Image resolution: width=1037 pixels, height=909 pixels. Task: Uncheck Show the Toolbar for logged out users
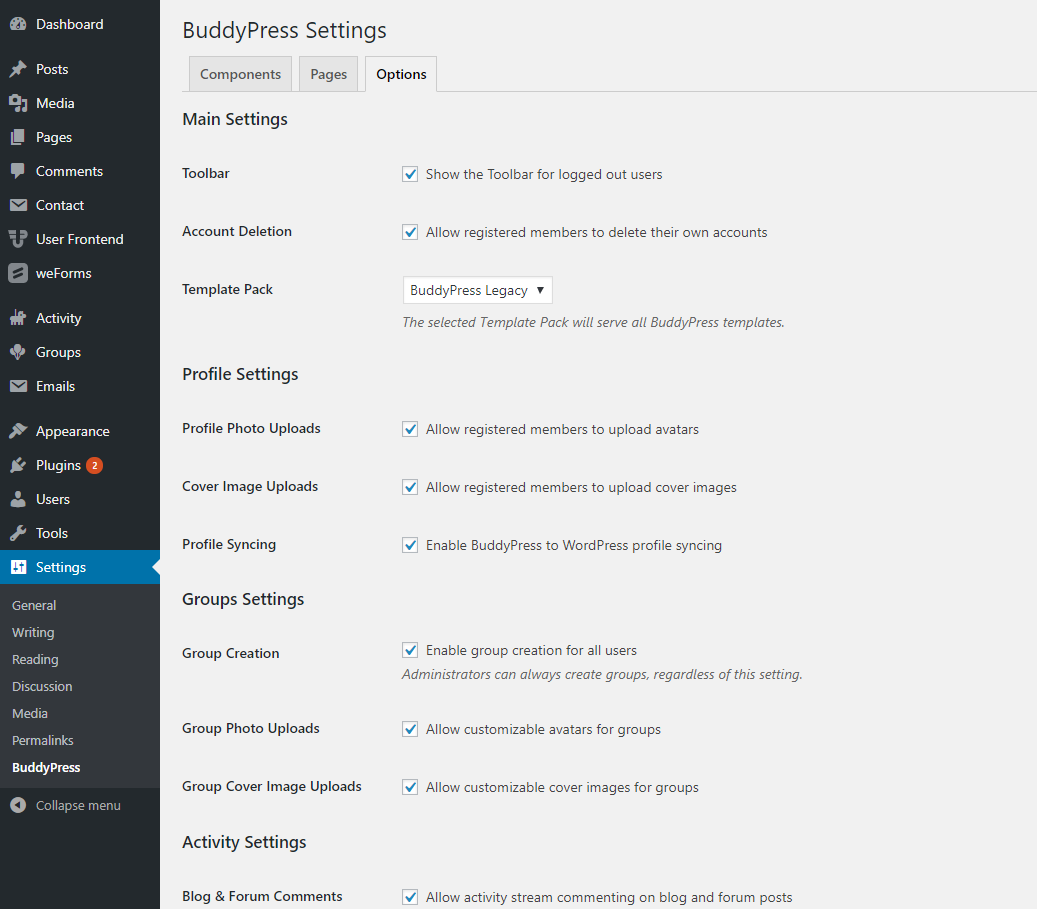point(410,174)
